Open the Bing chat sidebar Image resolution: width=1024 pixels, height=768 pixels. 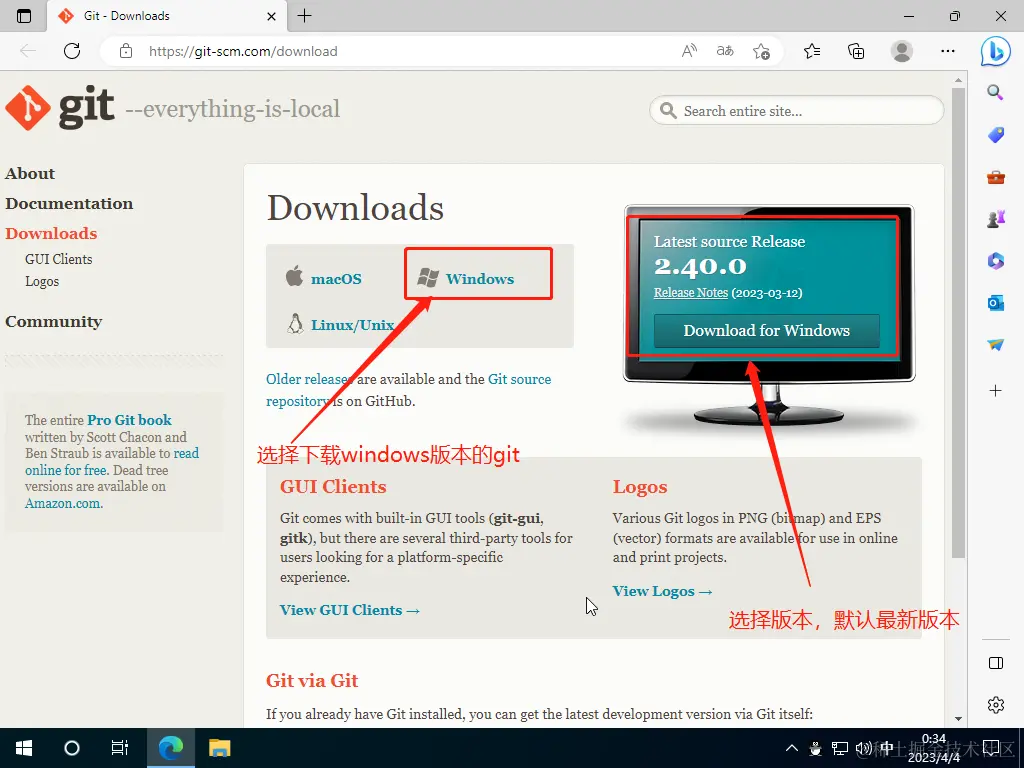pyautogui.click(x=995, y=52)
